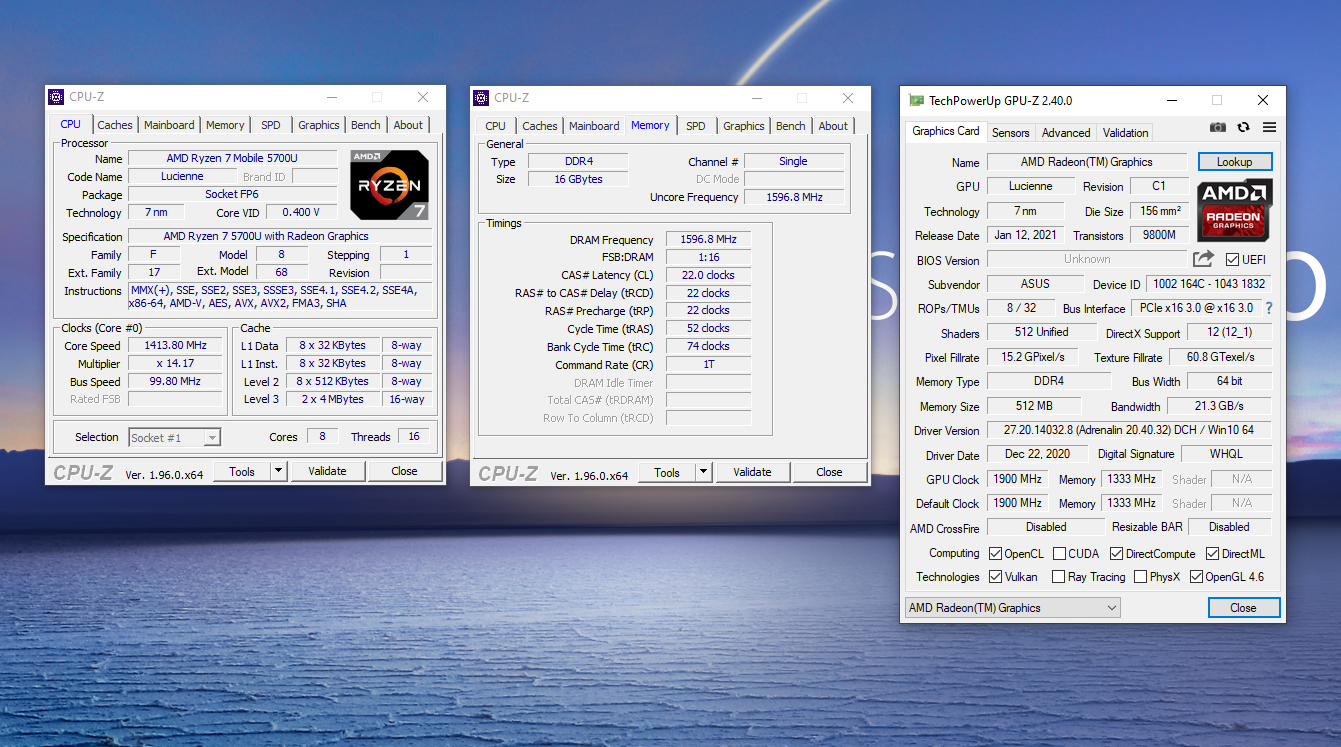Toggle the Ray Tracing checkbox

click(1059, 577)
